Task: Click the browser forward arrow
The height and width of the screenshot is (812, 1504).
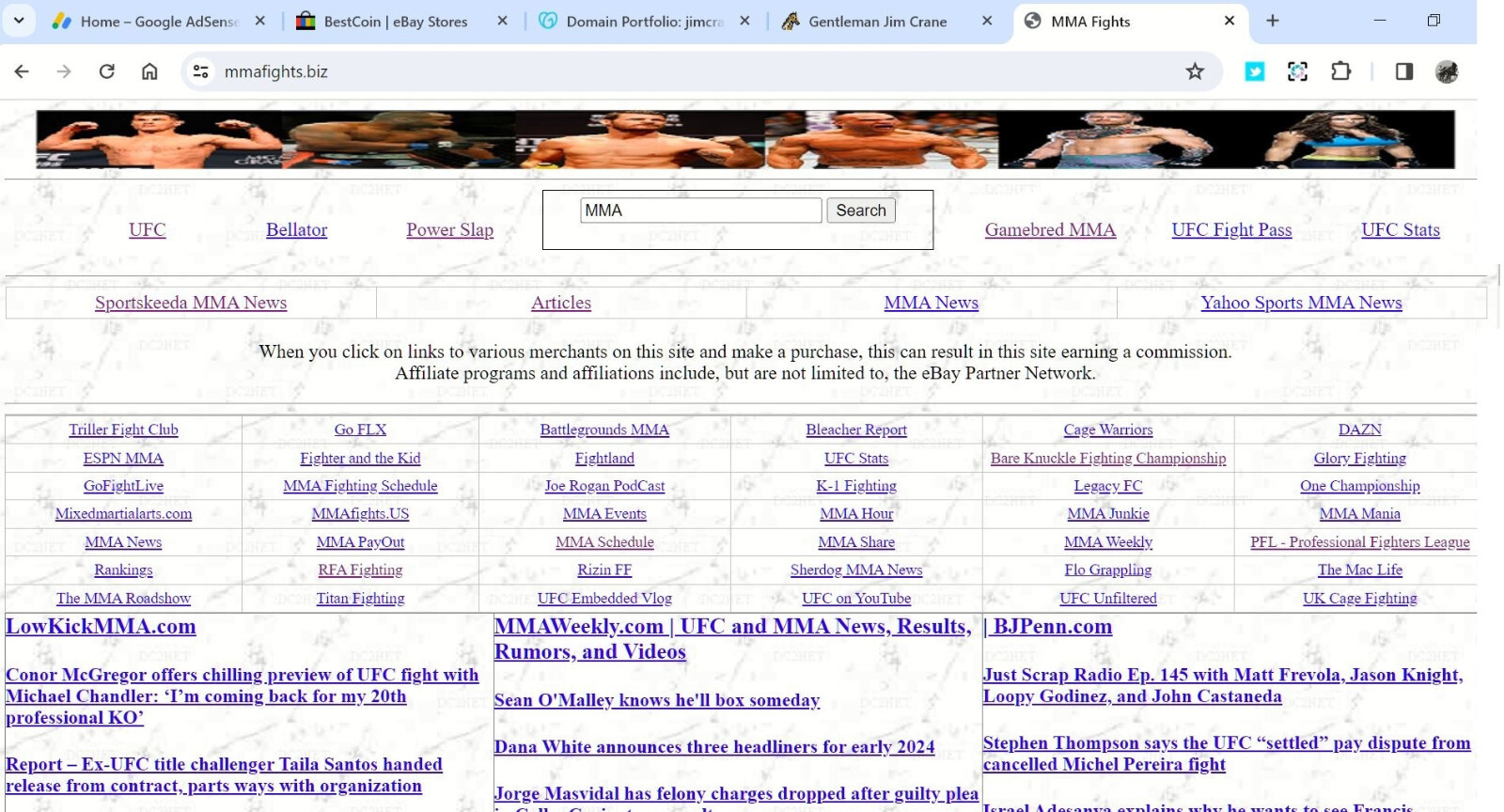Action: (64, 71)
